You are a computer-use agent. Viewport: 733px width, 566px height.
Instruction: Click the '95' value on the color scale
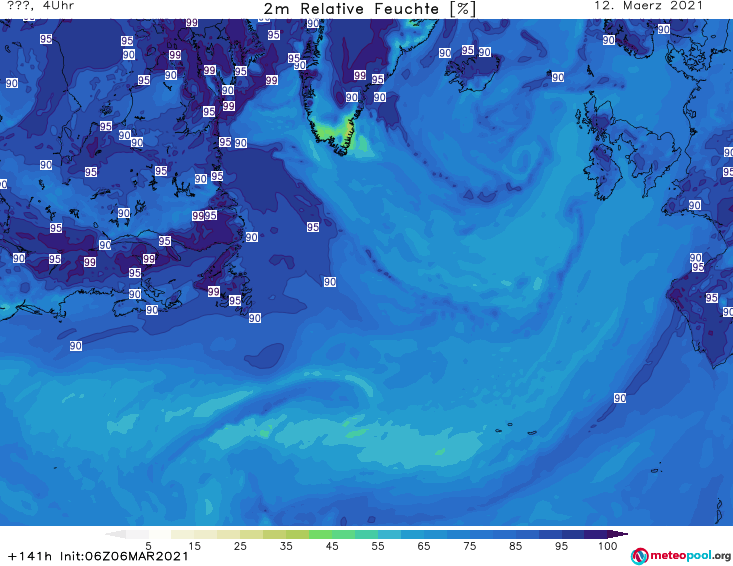[561, 546]
